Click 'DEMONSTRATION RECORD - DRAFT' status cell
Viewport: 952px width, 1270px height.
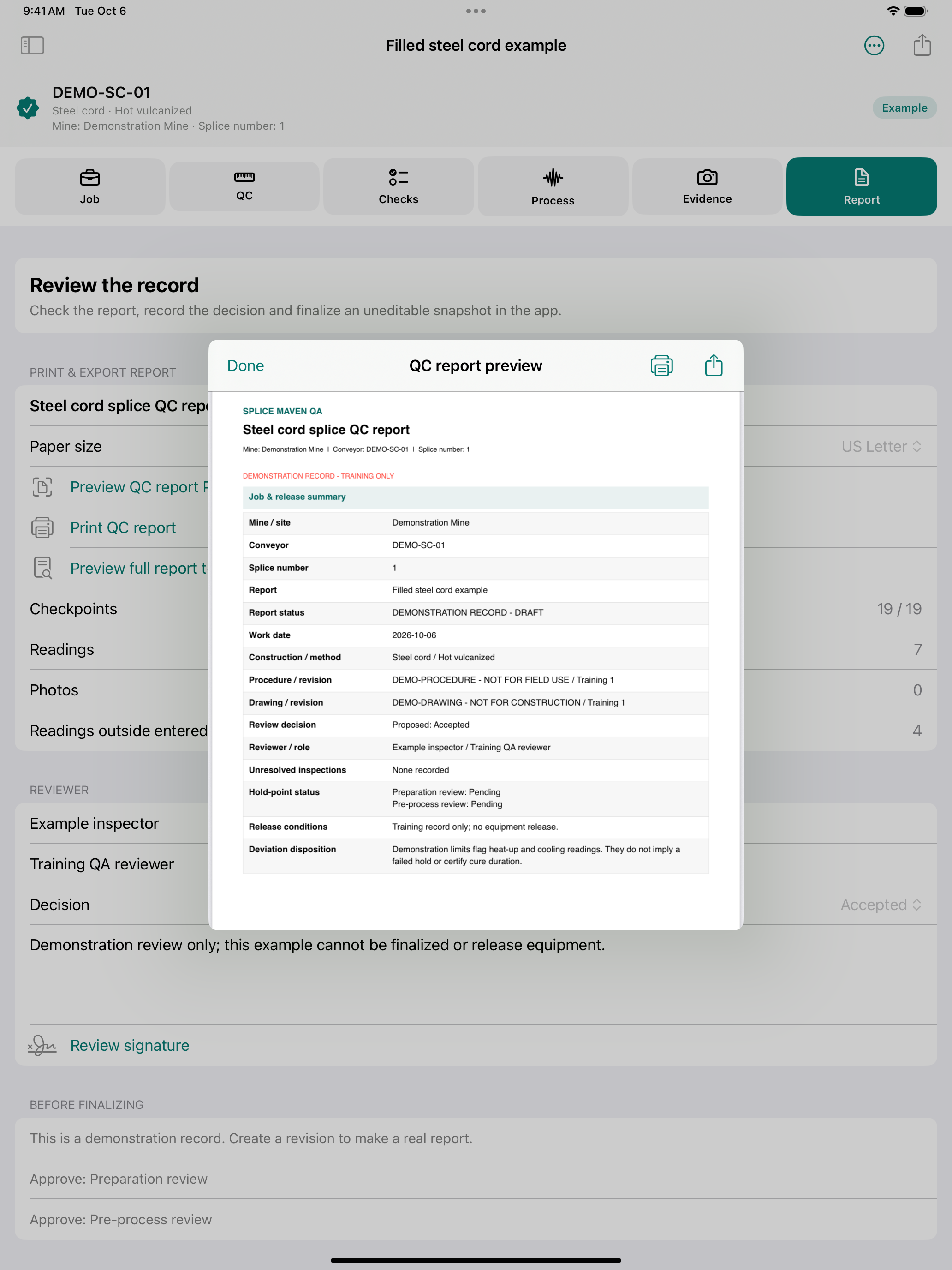click(468, 612)
